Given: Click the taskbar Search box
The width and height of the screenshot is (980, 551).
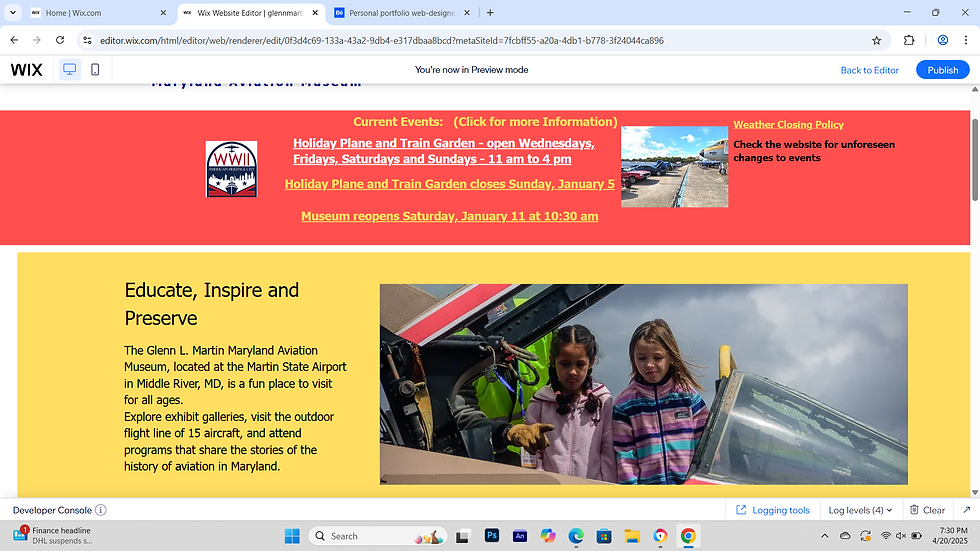Looking at the screenshot, I should [x=378, y=536].
